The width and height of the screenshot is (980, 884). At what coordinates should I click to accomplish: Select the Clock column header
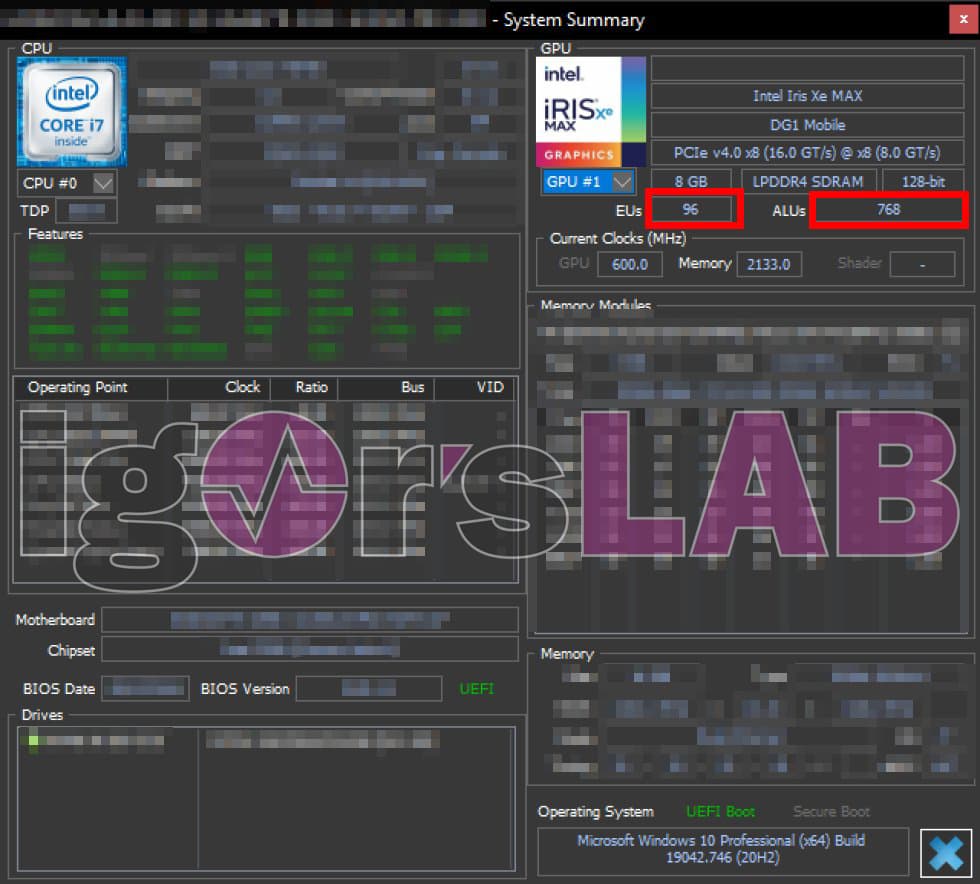click(x=242, y=388)
